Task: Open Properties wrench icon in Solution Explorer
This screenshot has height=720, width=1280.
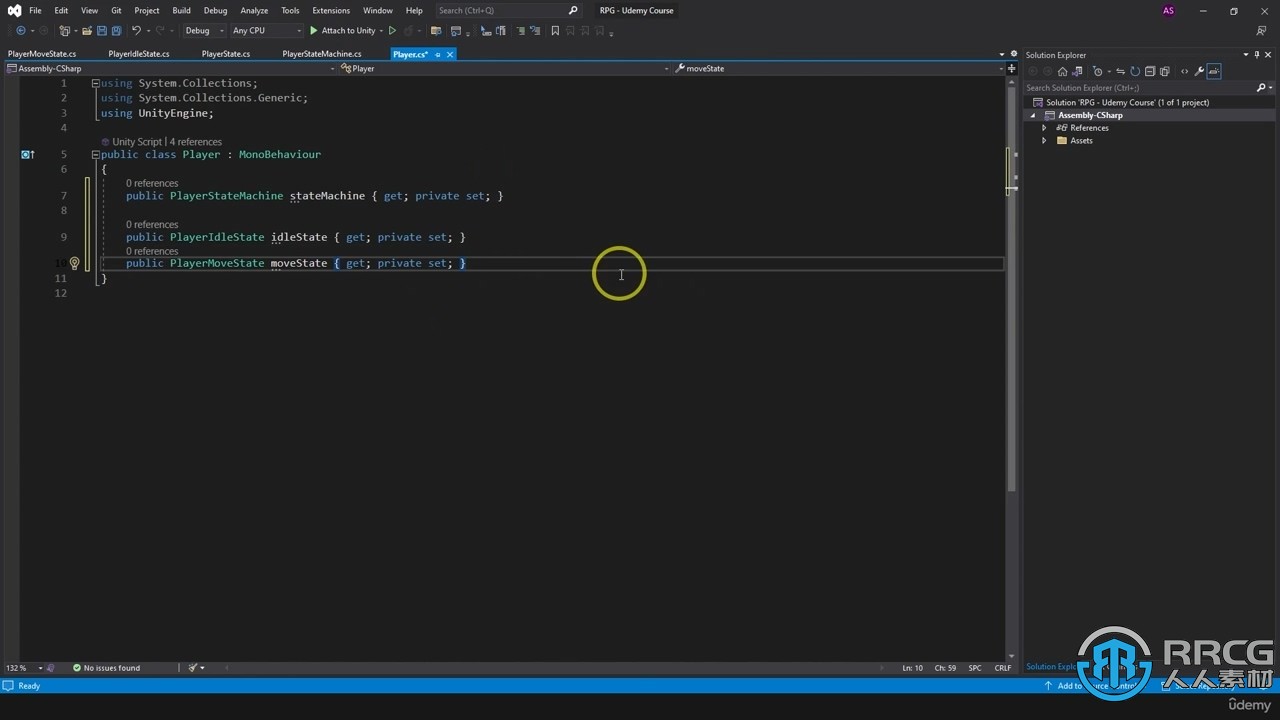Action: click(1199, 71)
